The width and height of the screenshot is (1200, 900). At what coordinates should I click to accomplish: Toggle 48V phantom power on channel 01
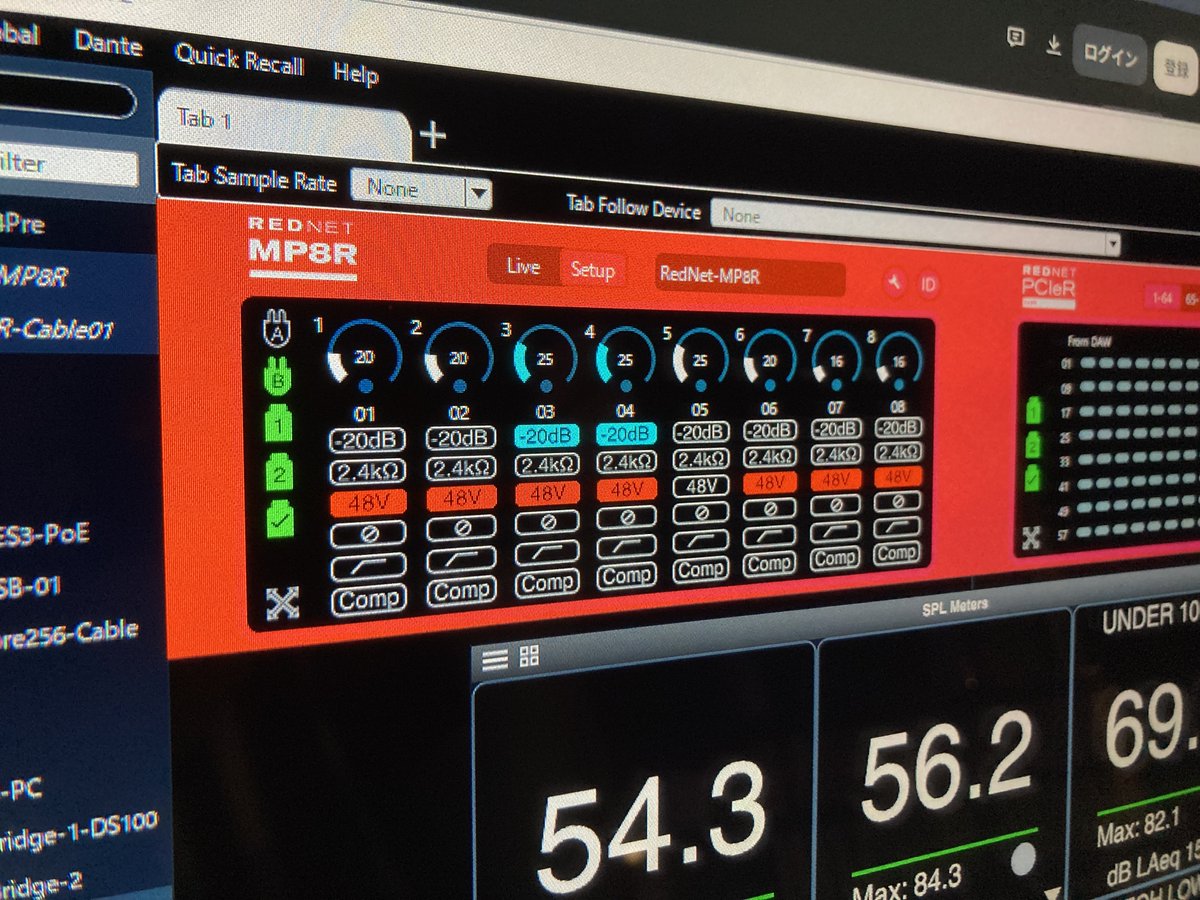coord(367,503)
